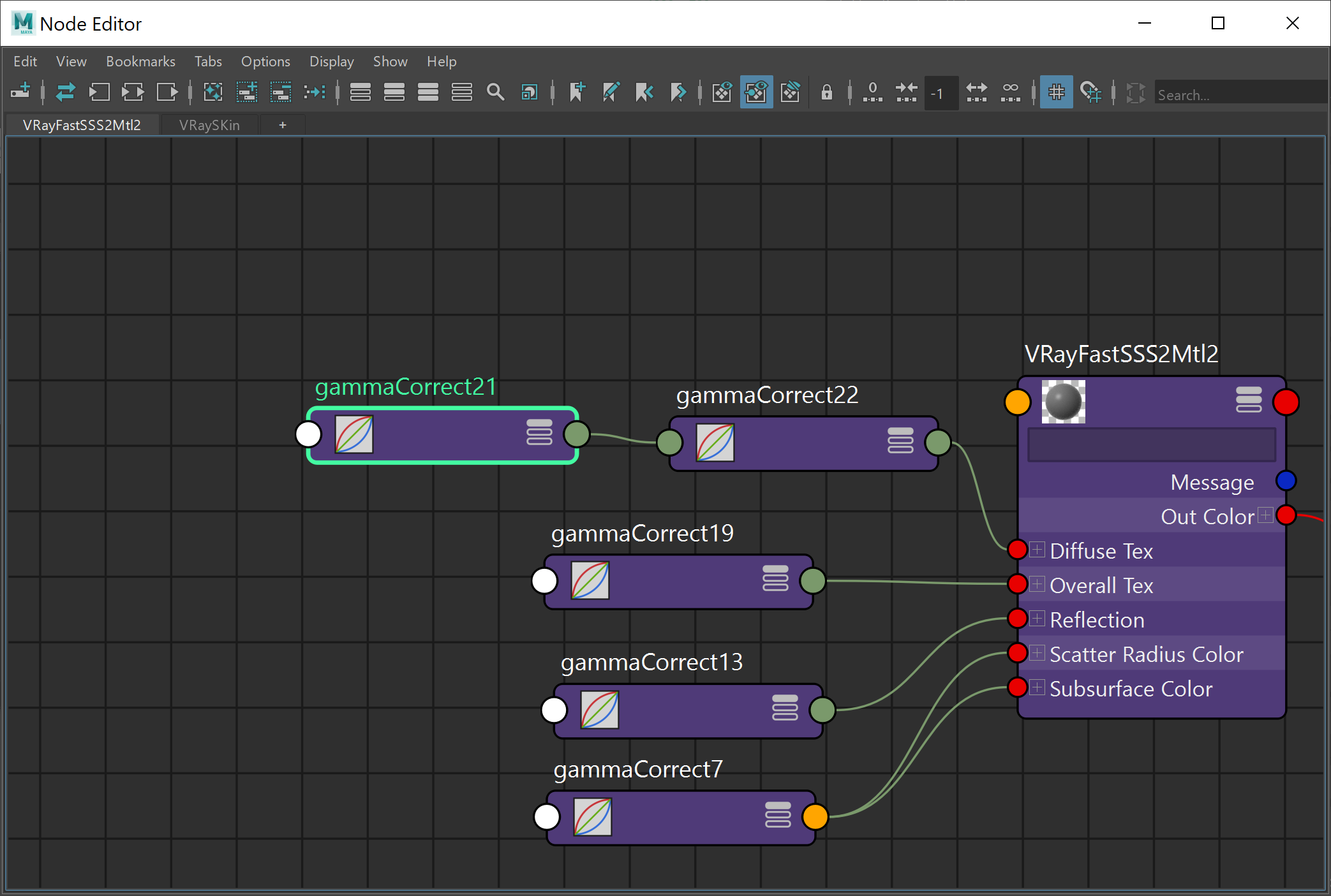Show output connections only toolbar icon
The height and width of the screenshot is (896, 1331).
click(167, 92)
